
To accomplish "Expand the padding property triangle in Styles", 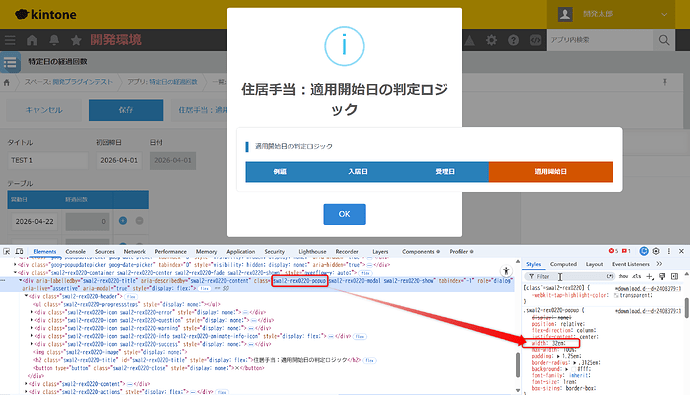I will click(x=558, y=356).
